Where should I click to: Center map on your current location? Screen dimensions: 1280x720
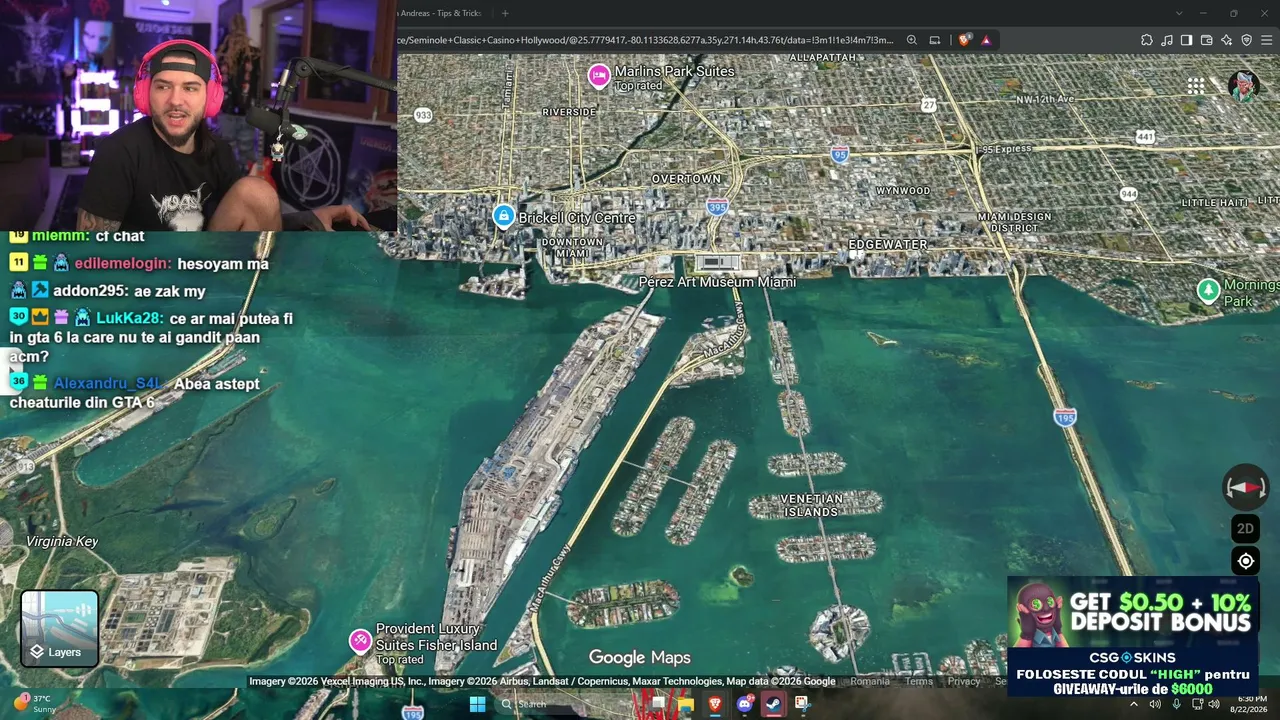pos(1245,561)
